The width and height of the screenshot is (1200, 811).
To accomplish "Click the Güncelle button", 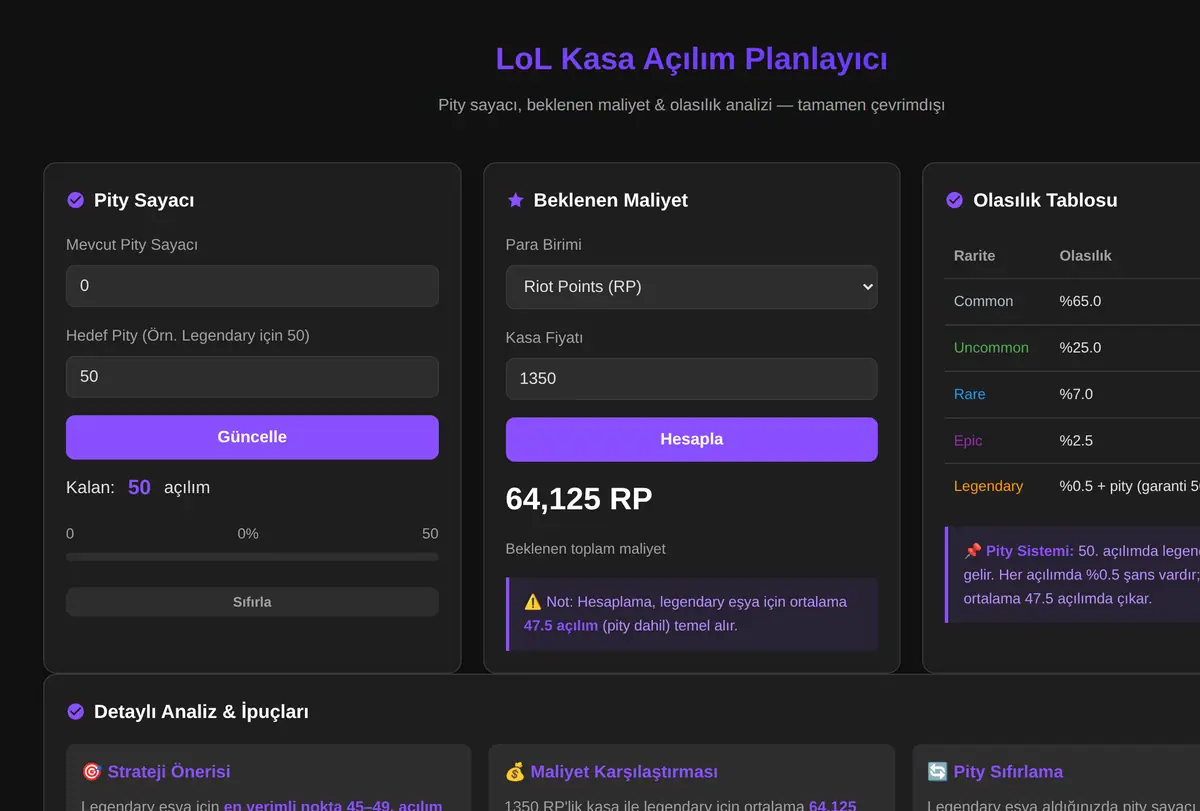I will tap(252, 437).
